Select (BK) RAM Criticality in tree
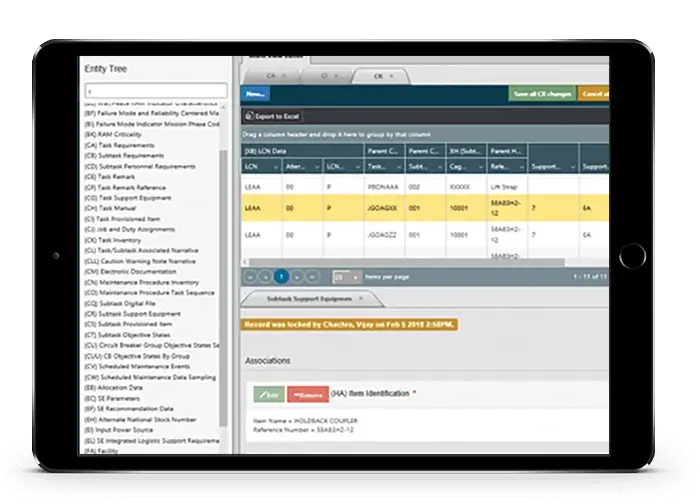 click(x=112, y=134)
